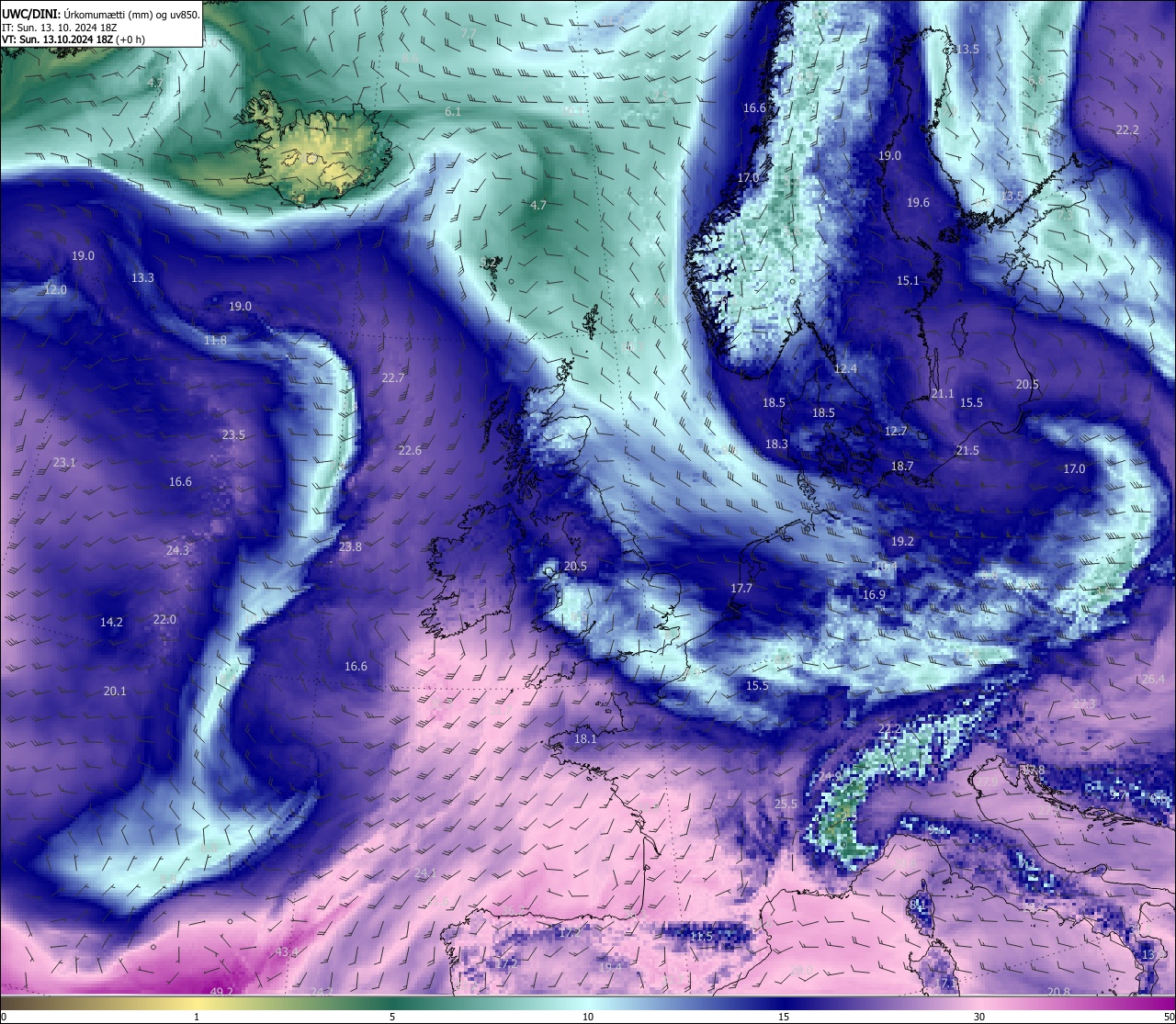Select the 26.4 value label
This screenshot has height=1024, width=1176.
coord(1152,679)
